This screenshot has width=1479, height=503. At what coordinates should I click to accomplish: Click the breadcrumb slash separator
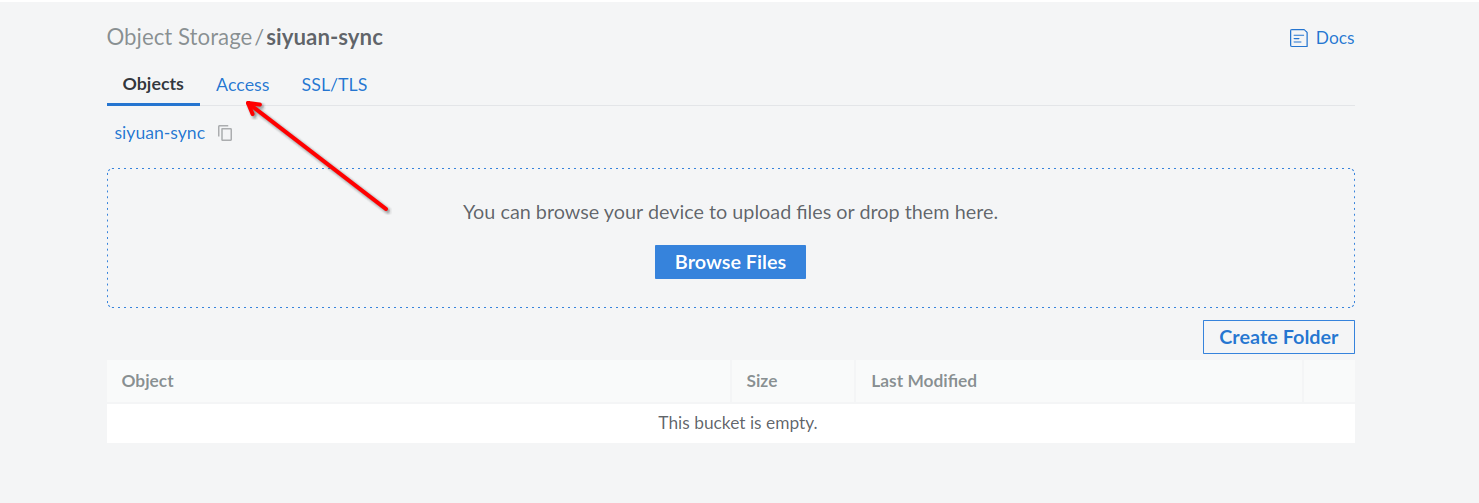259,38
